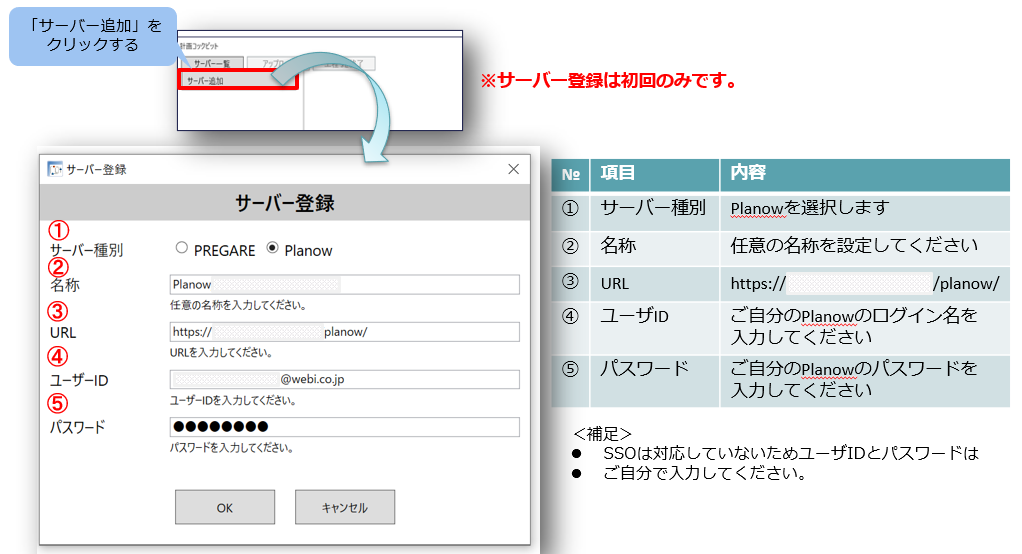The height and width of the screenshot is (554, 1022).
Task: Click the パスワード label in the dialog
Action: (x=78, y=428)
